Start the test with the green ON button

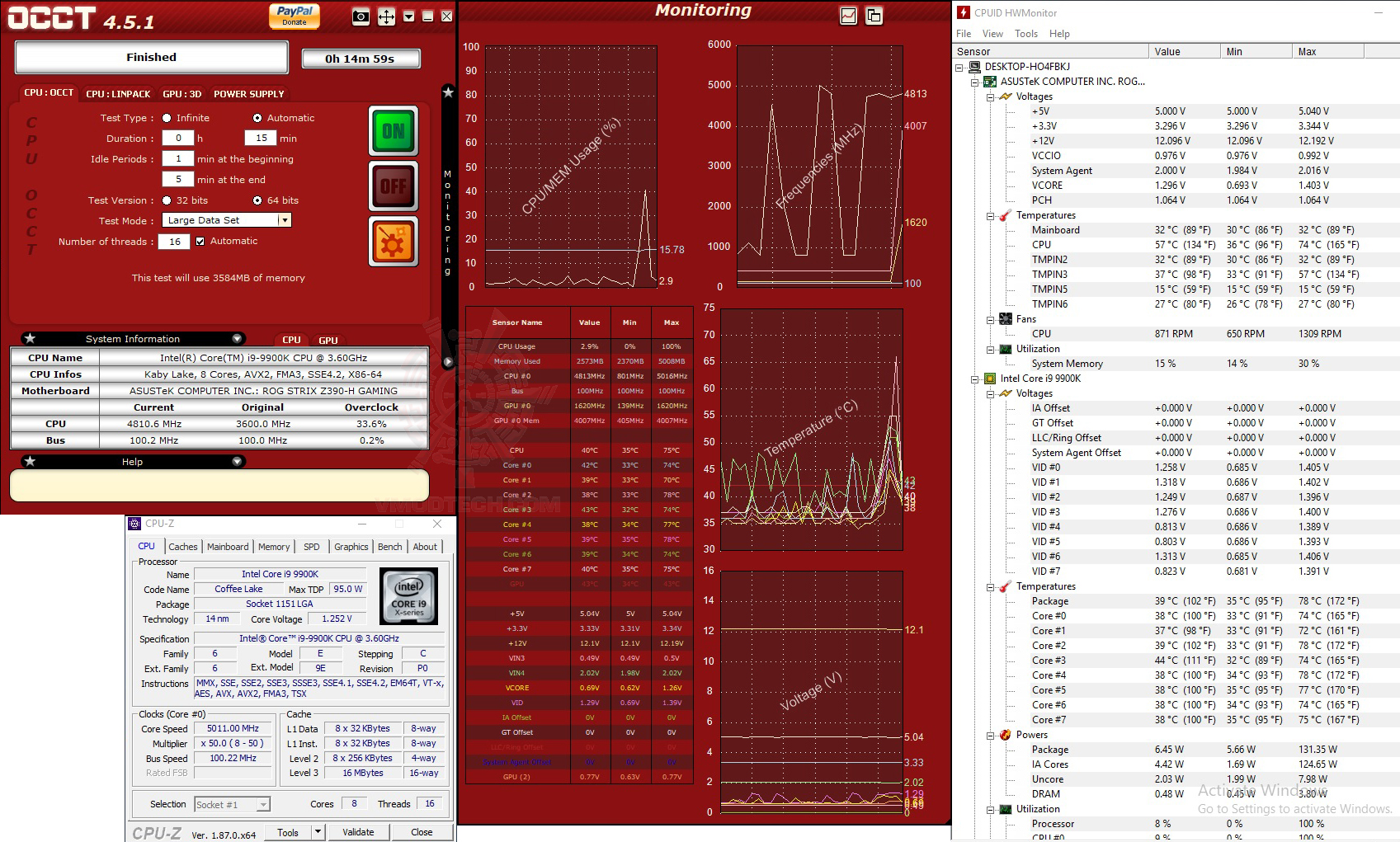394,131
